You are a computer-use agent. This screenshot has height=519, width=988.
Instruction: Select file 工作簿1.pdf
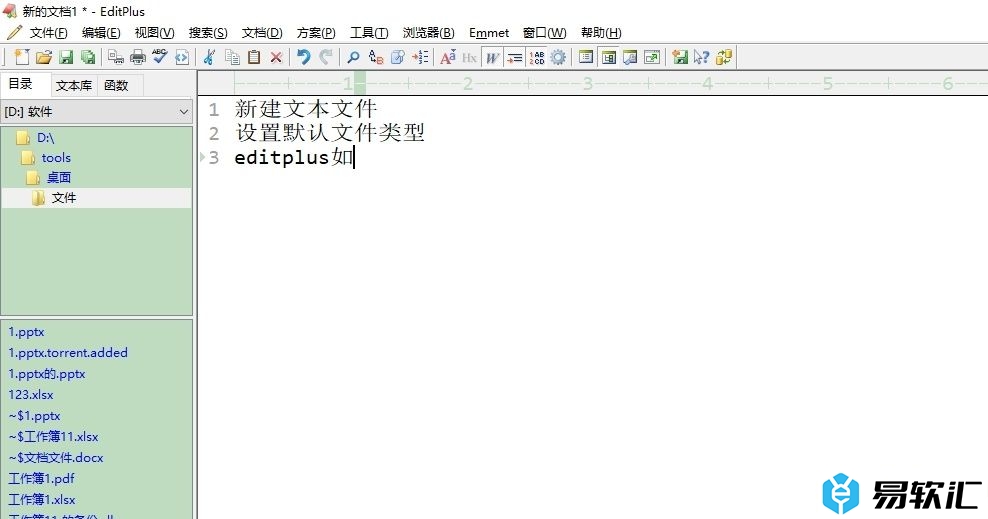pos(42,479)
